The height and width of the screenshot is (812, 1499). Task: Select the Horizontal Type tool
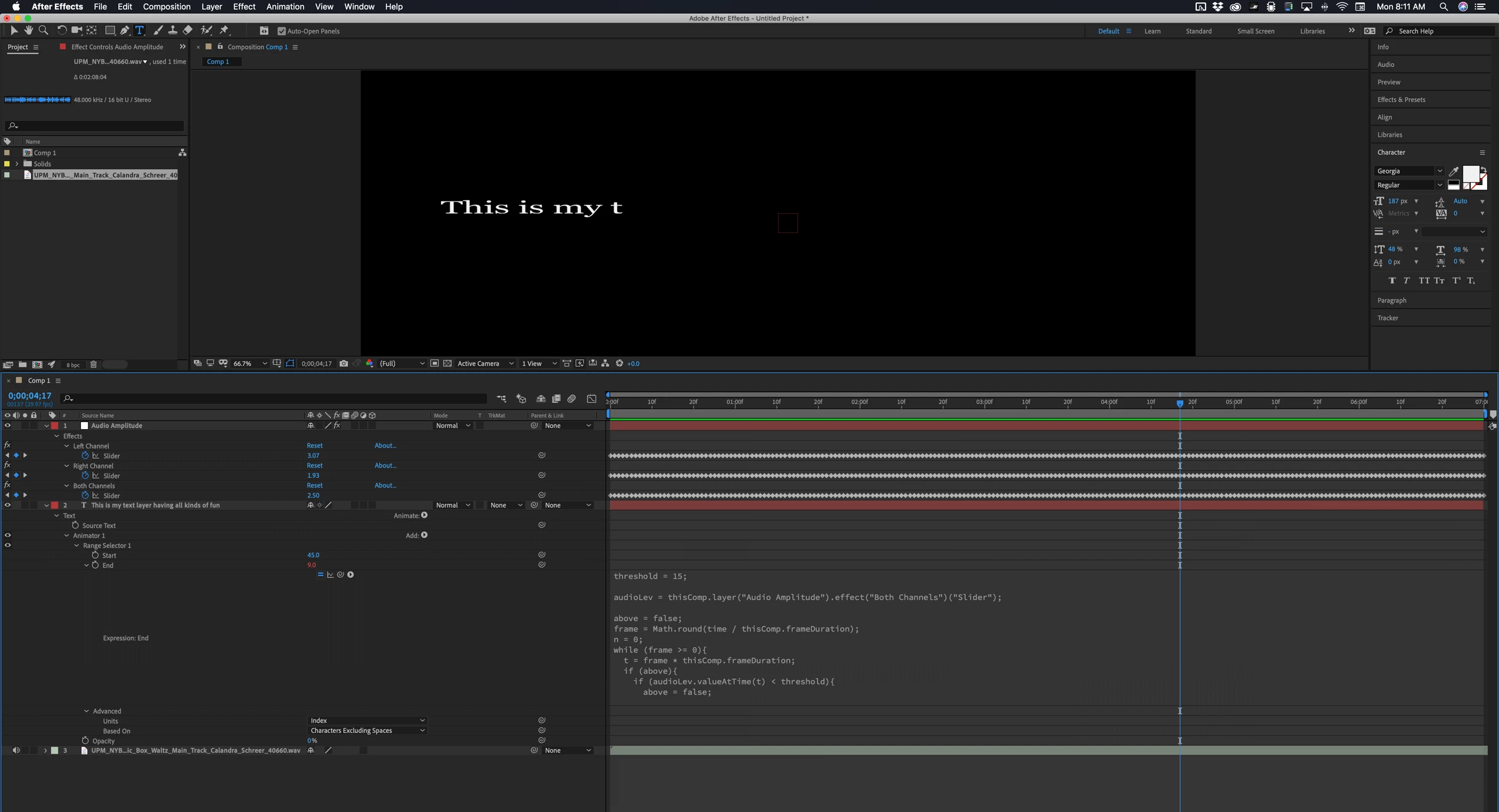[139, 30]
